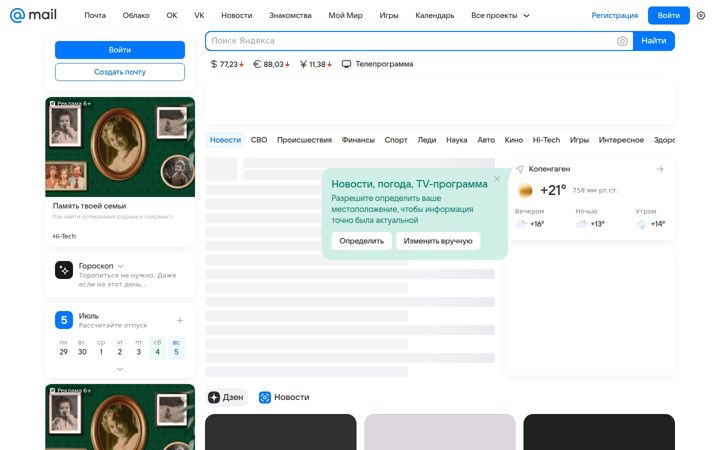Expand calendar with bottom chevron

[x=120, y=369]
